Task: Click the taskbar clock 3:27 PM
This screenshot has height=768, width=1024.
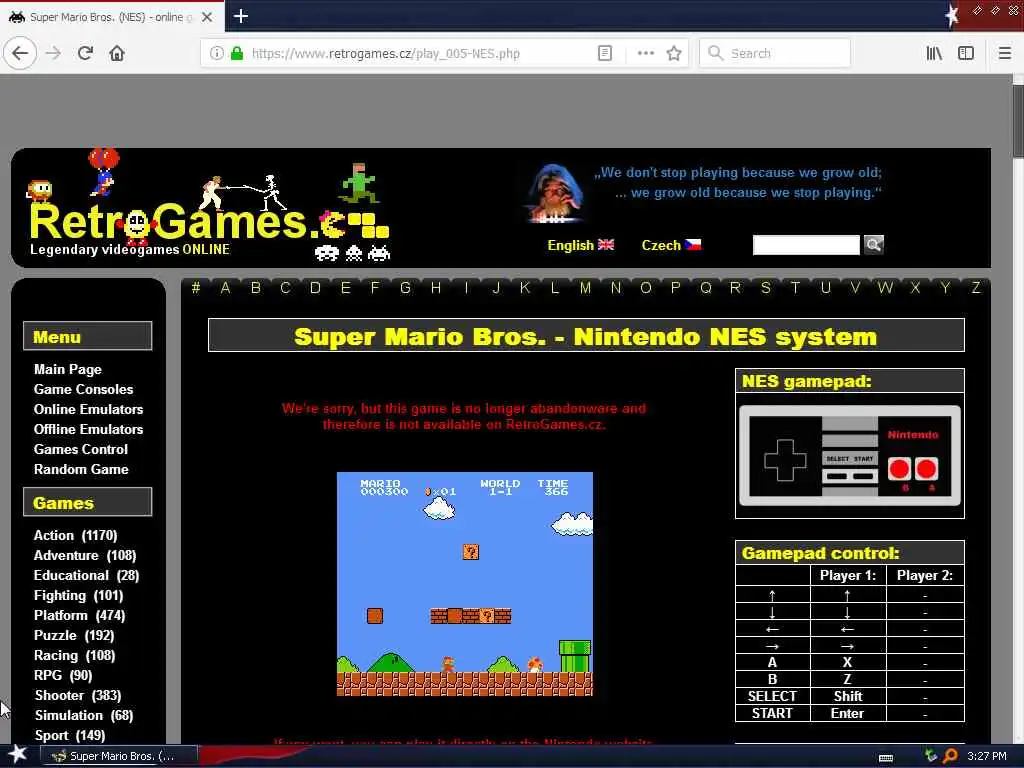Action: point(987,756)
